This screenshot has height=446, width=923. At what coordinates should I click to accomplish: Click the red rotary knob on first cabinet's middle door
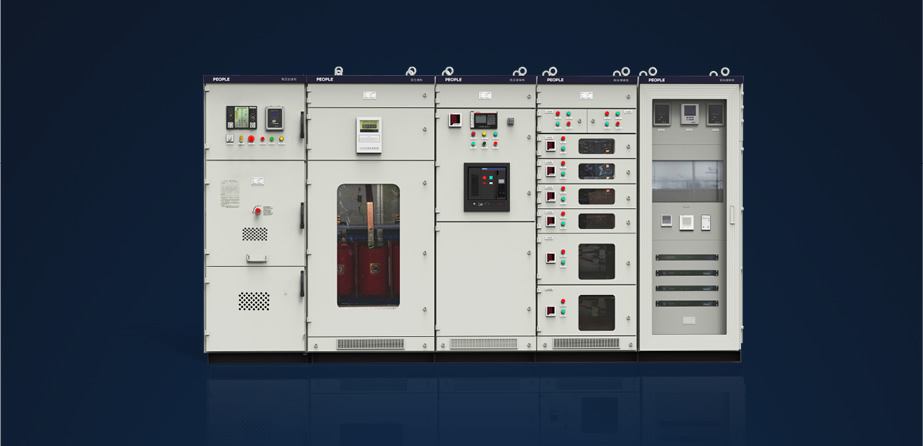(x=257, y=209)
